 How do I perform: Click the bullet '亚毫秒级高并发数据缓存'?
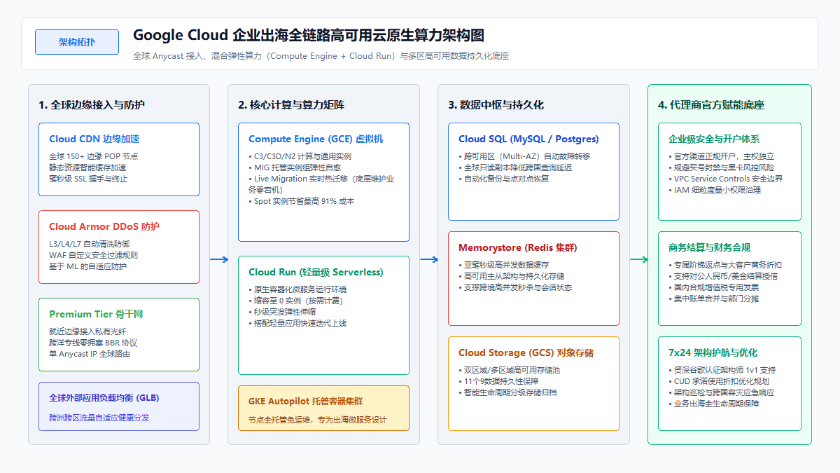click(504, 265)
